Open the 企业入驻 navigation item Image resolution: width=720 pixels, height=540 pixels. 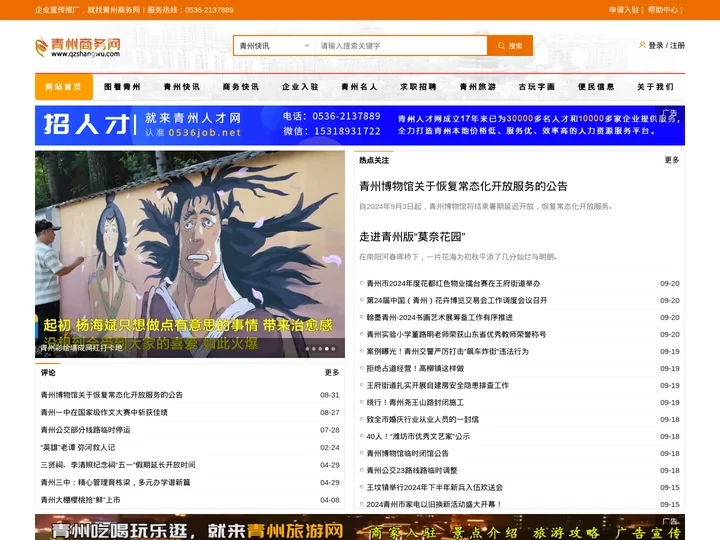tap(300, 87)
